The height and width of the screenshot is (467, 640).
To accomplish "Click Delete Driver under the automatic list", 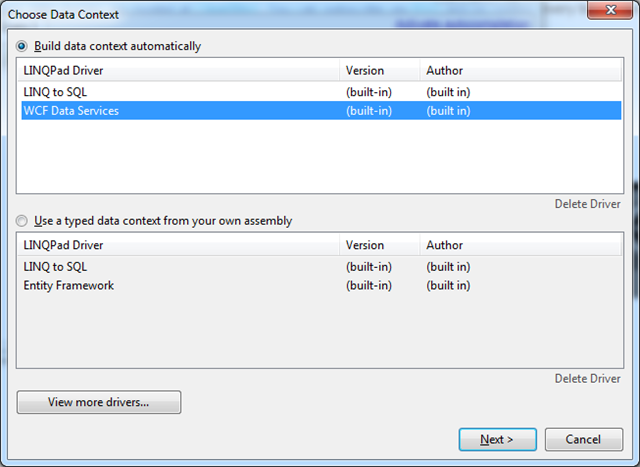I will tap(587, 204).
